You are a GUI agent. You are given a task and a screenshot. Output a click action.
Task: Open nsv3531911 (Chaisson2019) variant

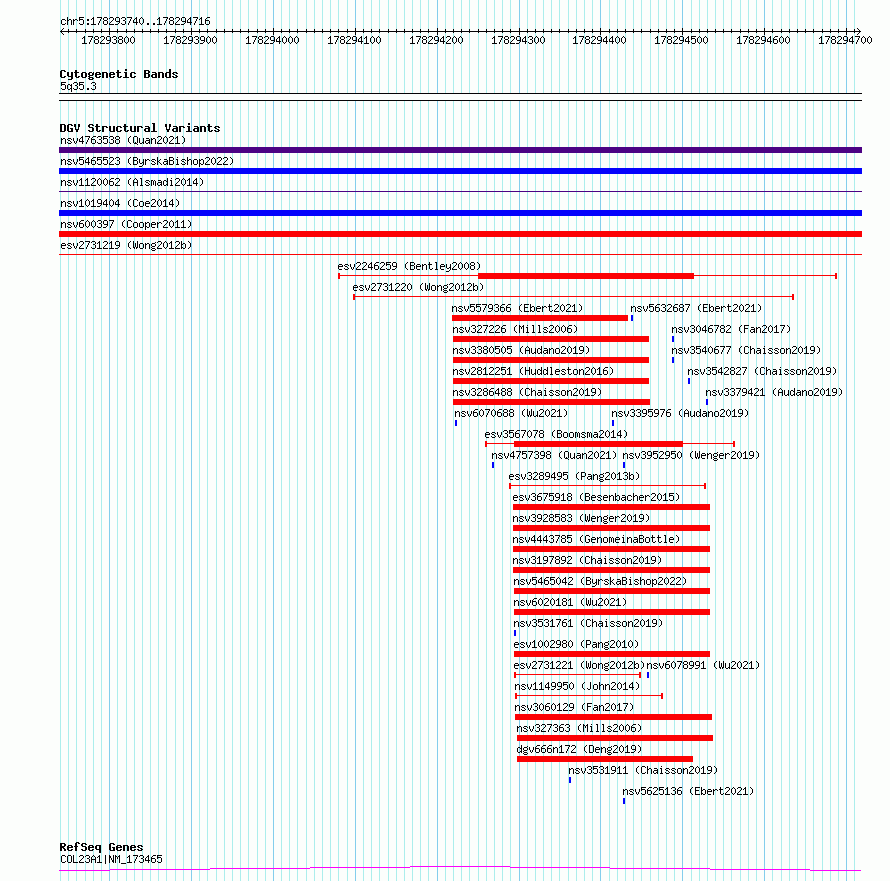click(643, 770)
